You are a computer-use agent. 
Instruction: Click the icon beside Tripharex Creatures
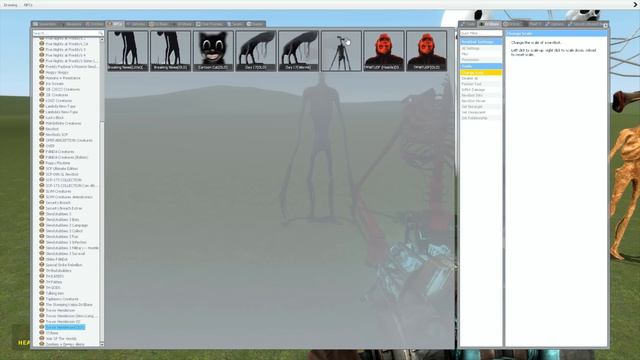pos(42,299)
